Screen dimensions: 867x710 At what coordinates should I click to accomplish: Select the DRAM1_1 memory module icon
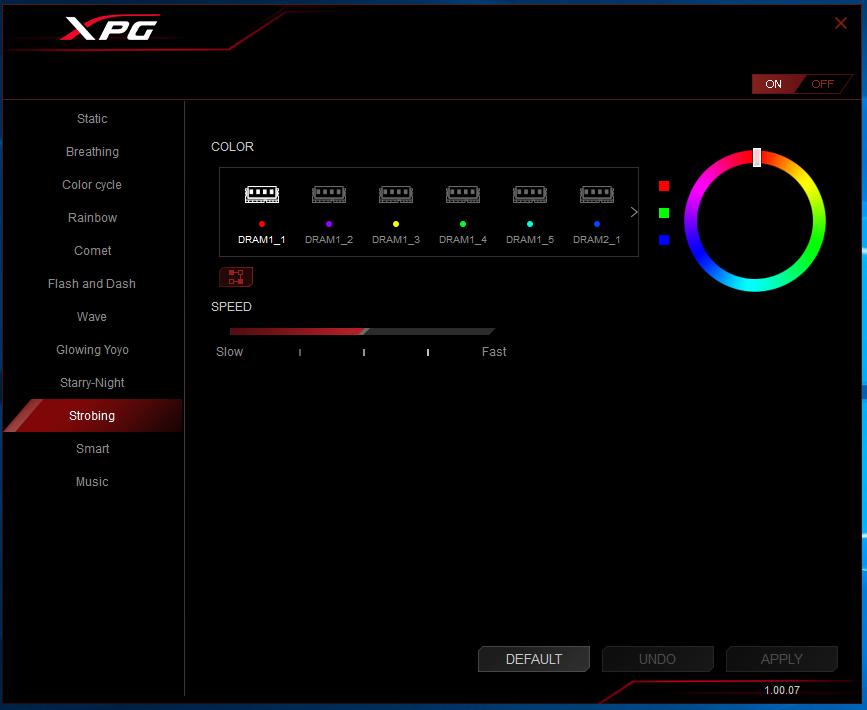pyautogui.click(x=262, y=194)
